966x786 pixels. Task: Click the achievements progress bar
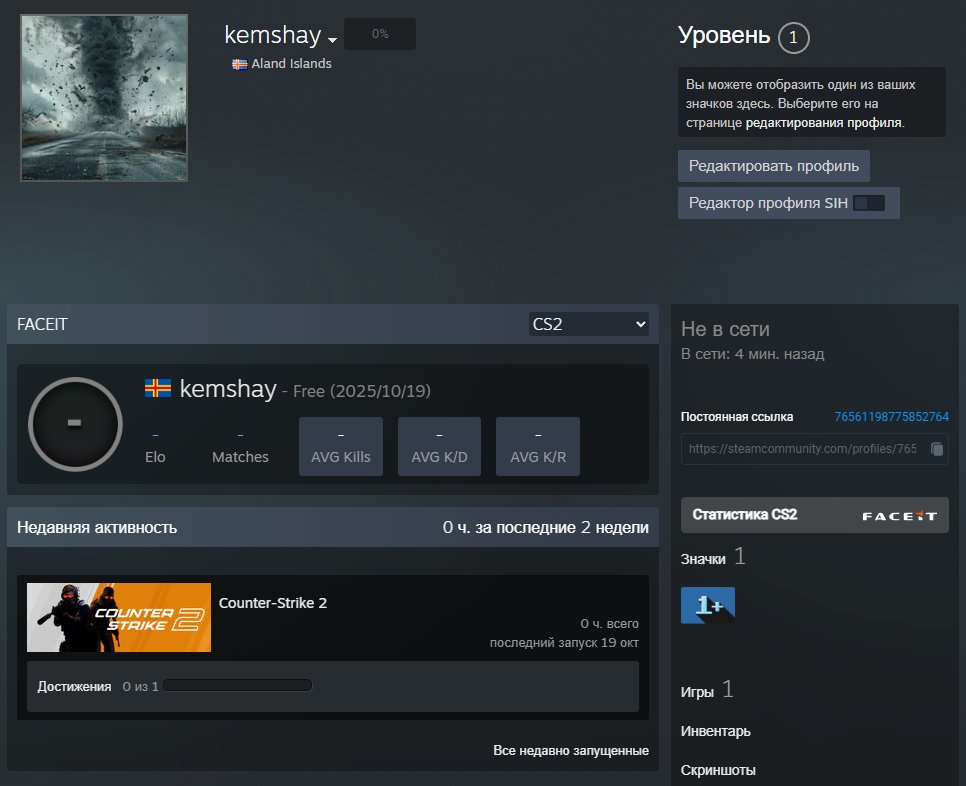(x=238, y=686)
